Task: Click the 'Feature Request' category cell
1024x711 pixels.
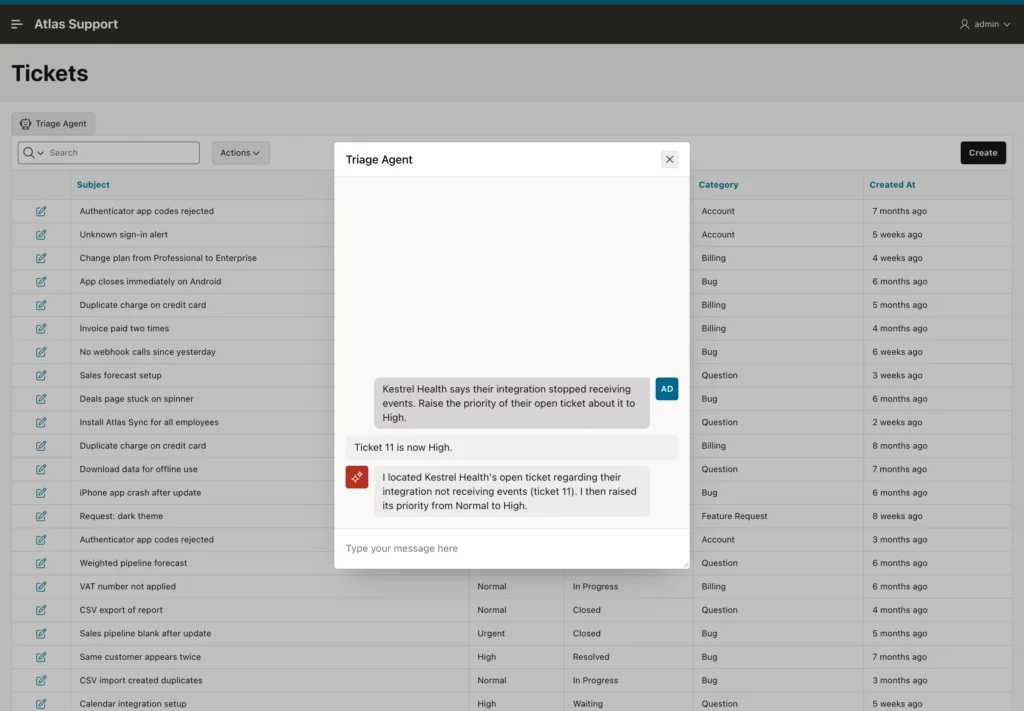Action: point(734,516)
